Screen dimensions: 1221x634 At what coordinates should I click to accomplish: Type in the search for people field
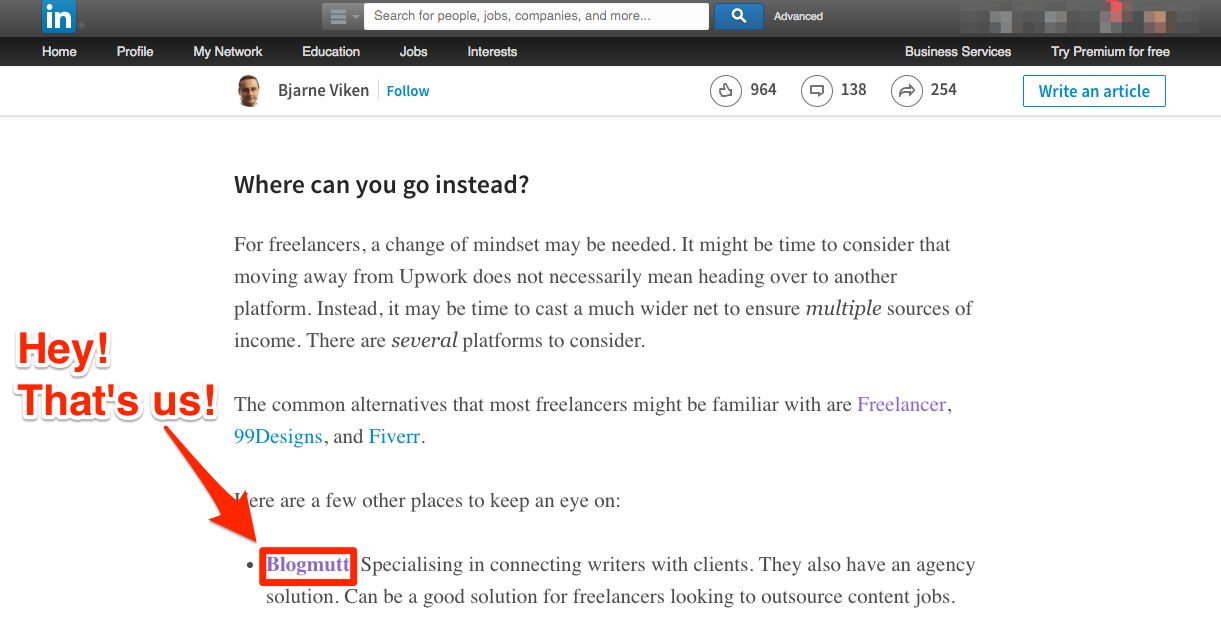point(536,16)
